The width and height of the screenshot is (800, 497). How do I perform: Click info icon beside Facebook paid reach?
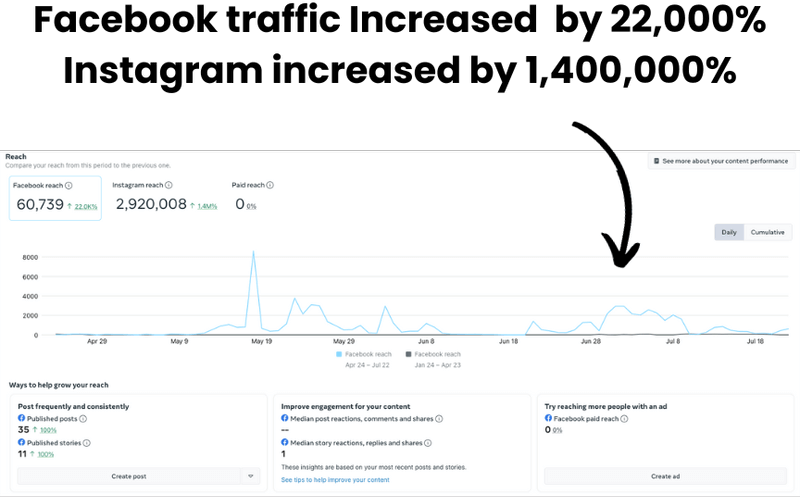[x=624, y=419]
